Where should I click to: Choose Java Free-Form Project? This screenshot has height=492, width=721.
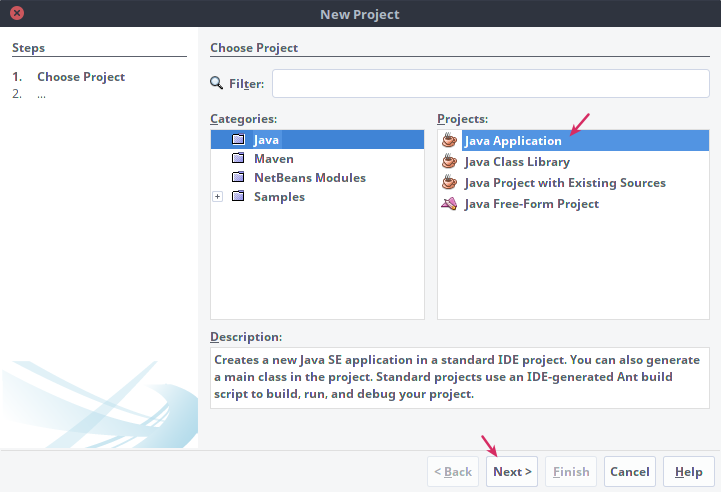click(x=532, y=204)
